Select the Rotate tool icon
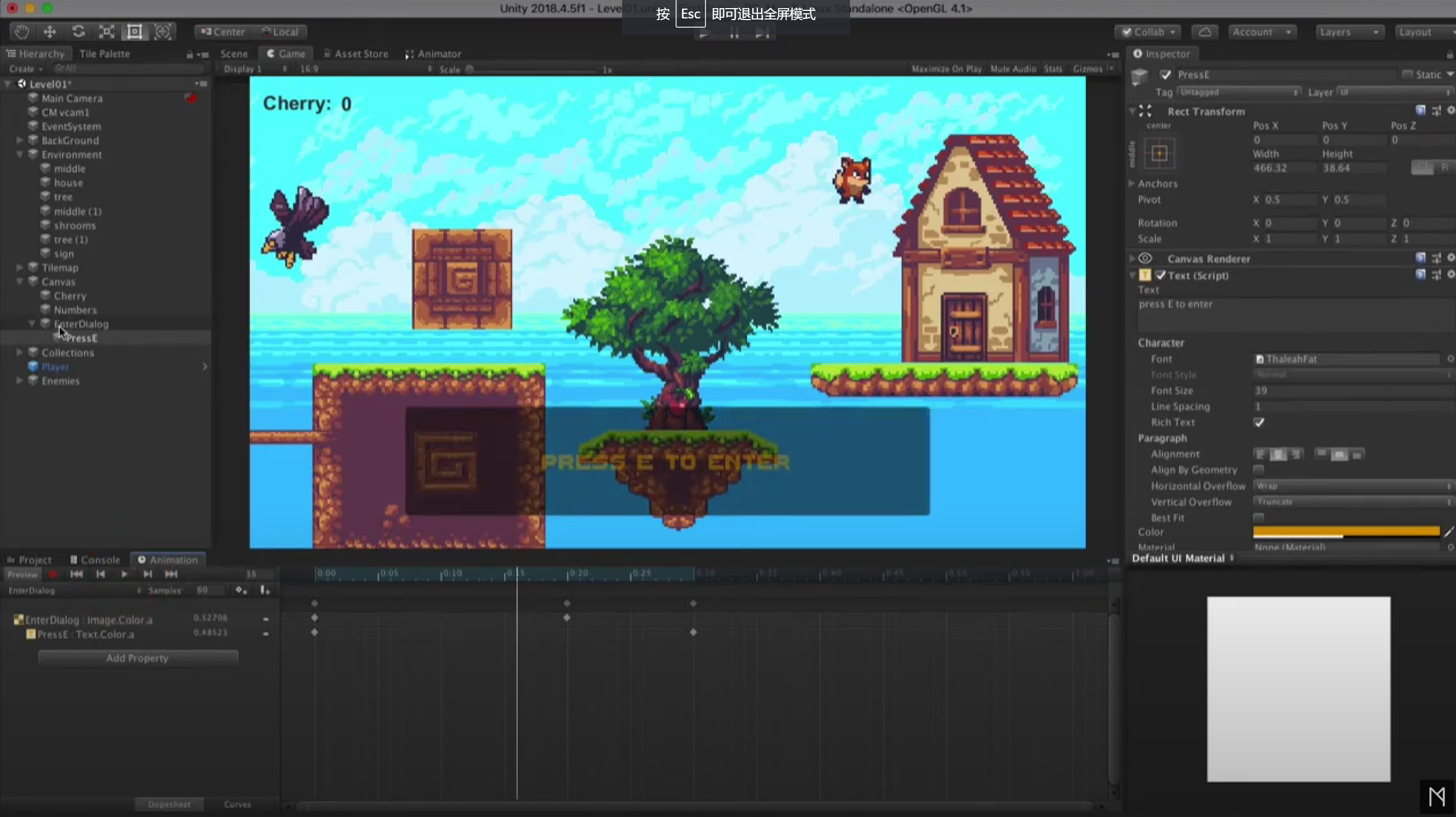This screenshot has height=817, width=1456. pos(78,32)
